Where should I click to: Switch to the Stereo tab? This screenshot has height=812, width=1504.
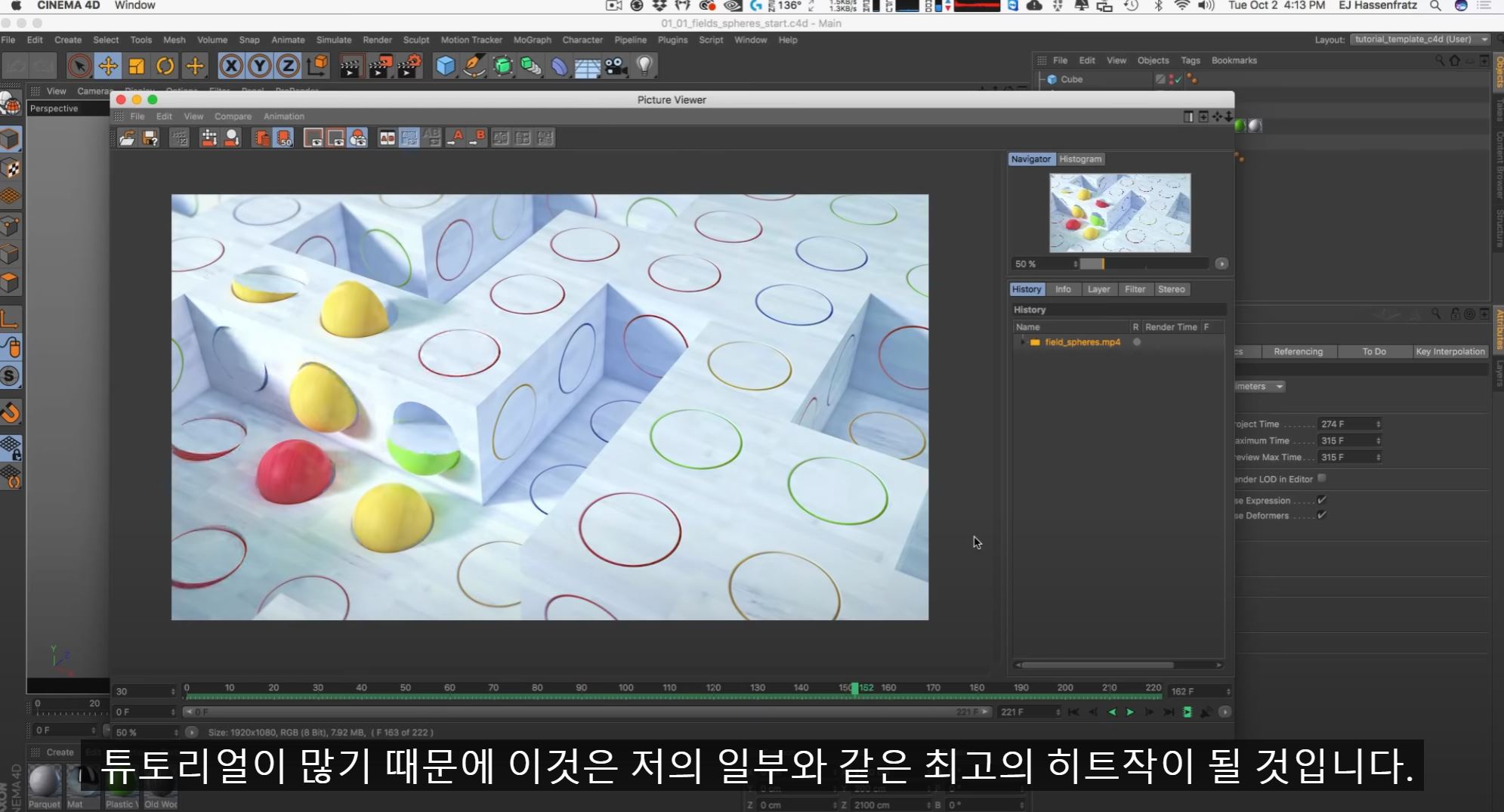click(1172, 289)
